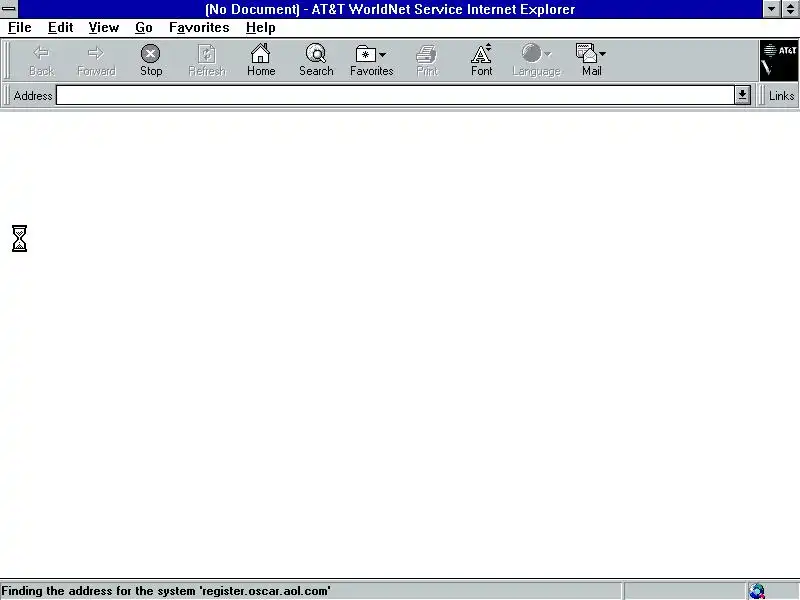Click the AT&T logo animation

pyautogui.click(x=779, y=61)
